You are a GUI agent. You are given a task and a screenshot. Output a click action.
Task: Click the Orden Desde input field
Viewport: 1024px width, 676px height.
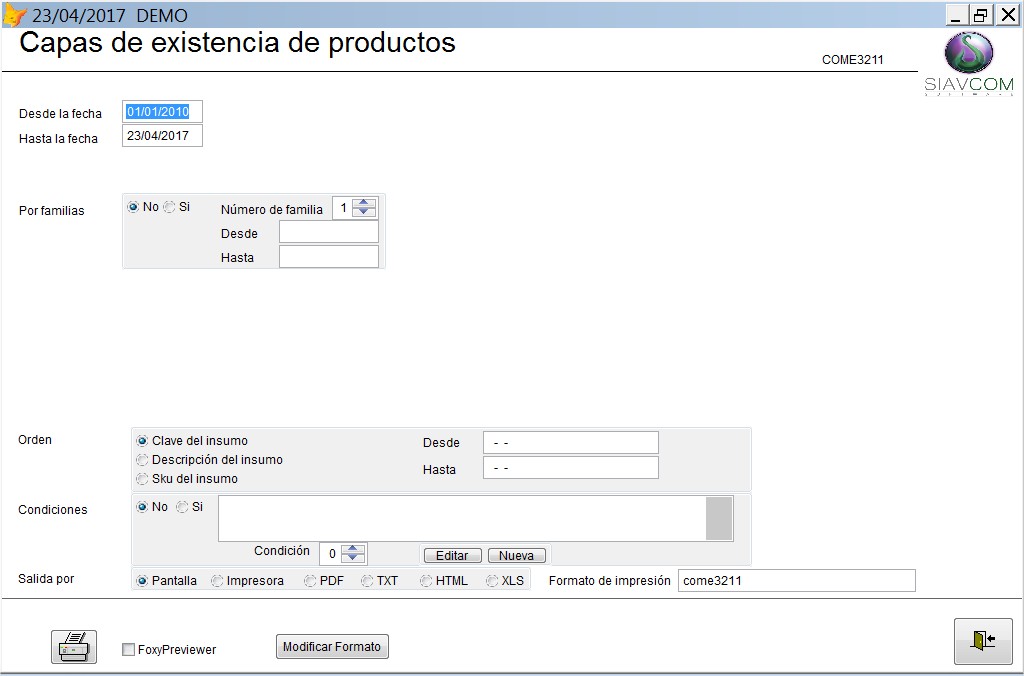(x=571, y=442)
